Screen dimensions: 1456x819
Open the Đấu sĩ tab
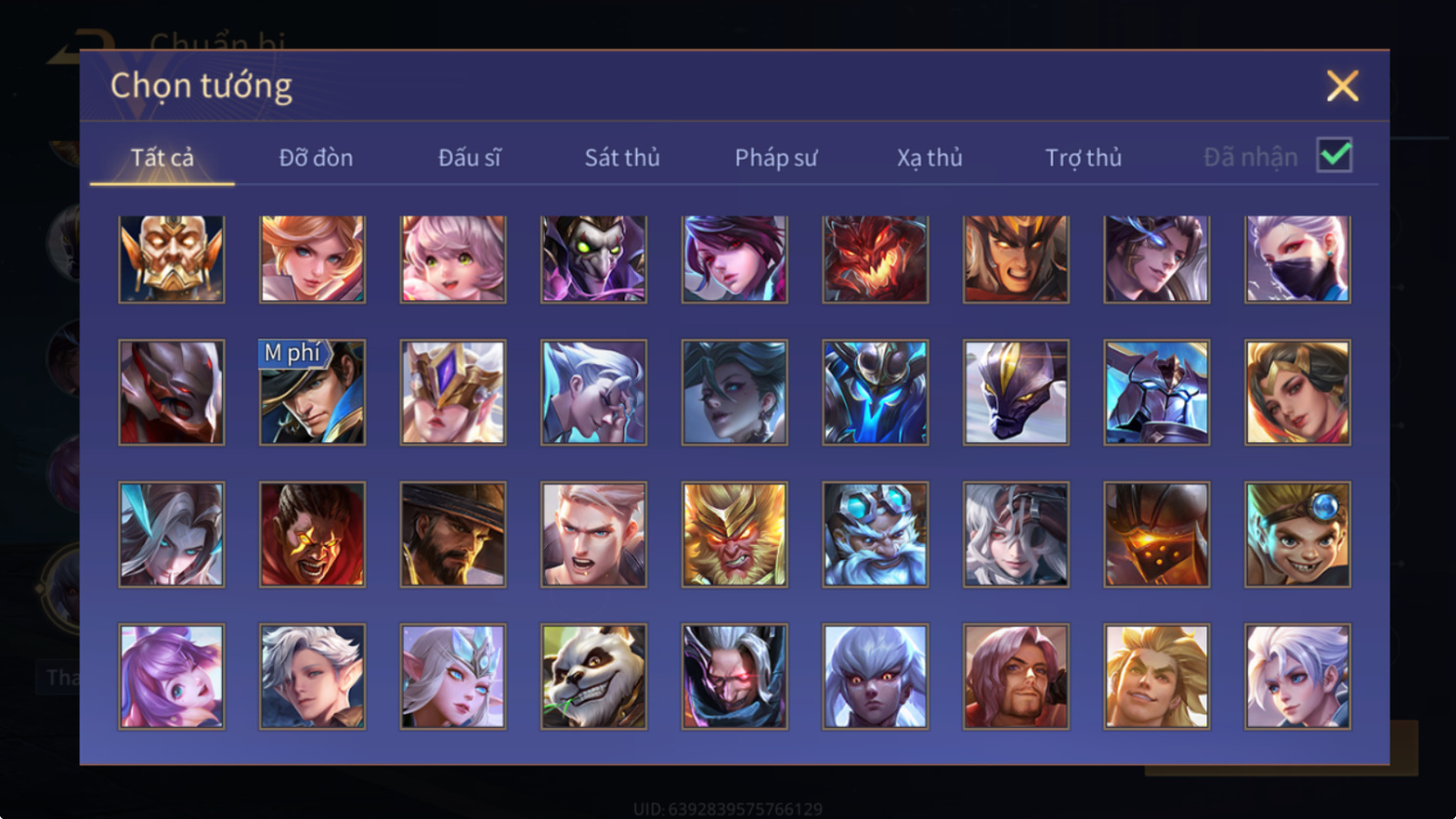pyautogui.click(x=470, y=158)
